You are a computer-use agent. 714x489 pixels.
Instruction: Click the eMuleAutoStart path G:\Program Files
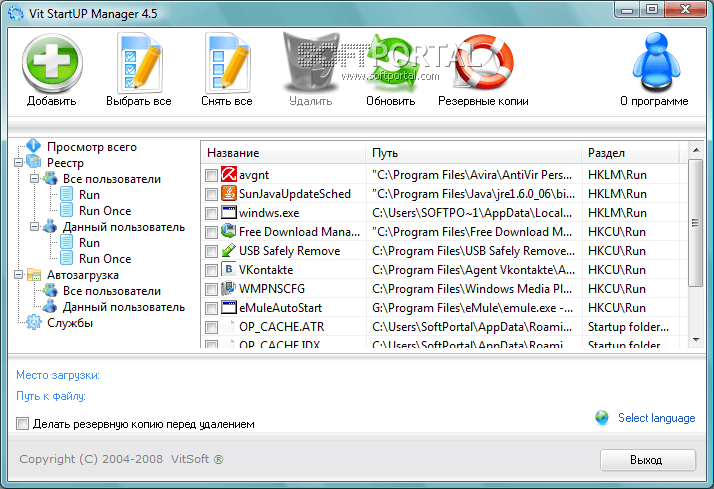472,308
